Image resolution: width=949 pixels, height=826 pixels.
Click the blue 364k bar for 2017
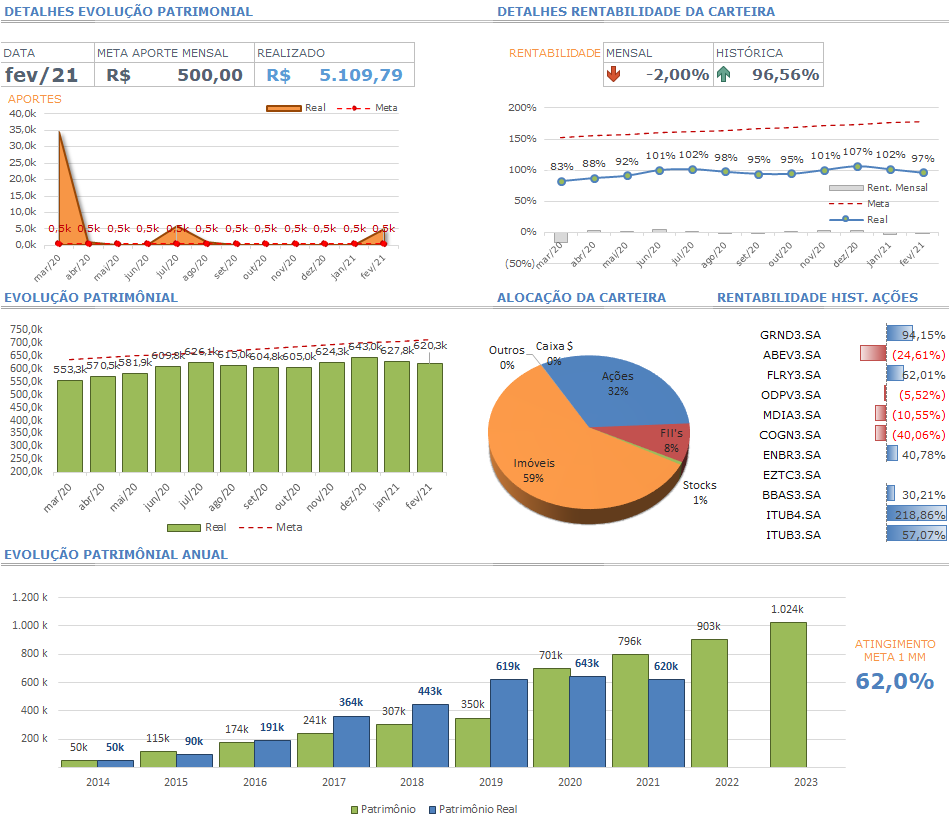[351, 742]
